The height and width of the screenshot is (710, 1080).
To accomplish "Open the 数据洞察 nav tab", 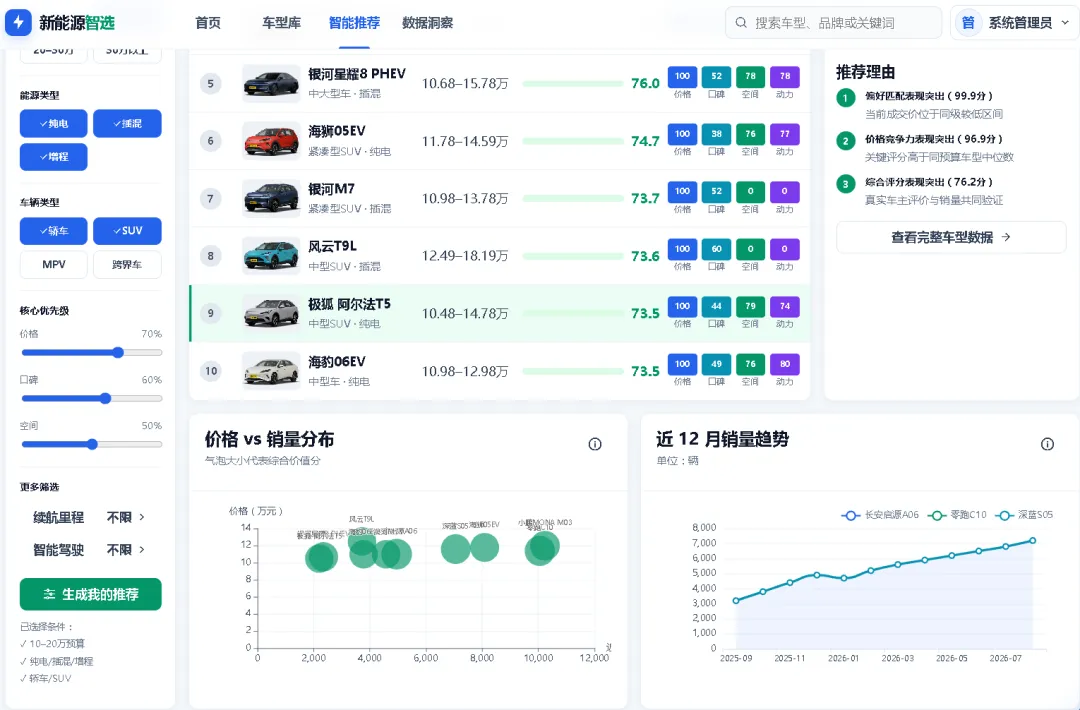I will coord(428,23).
